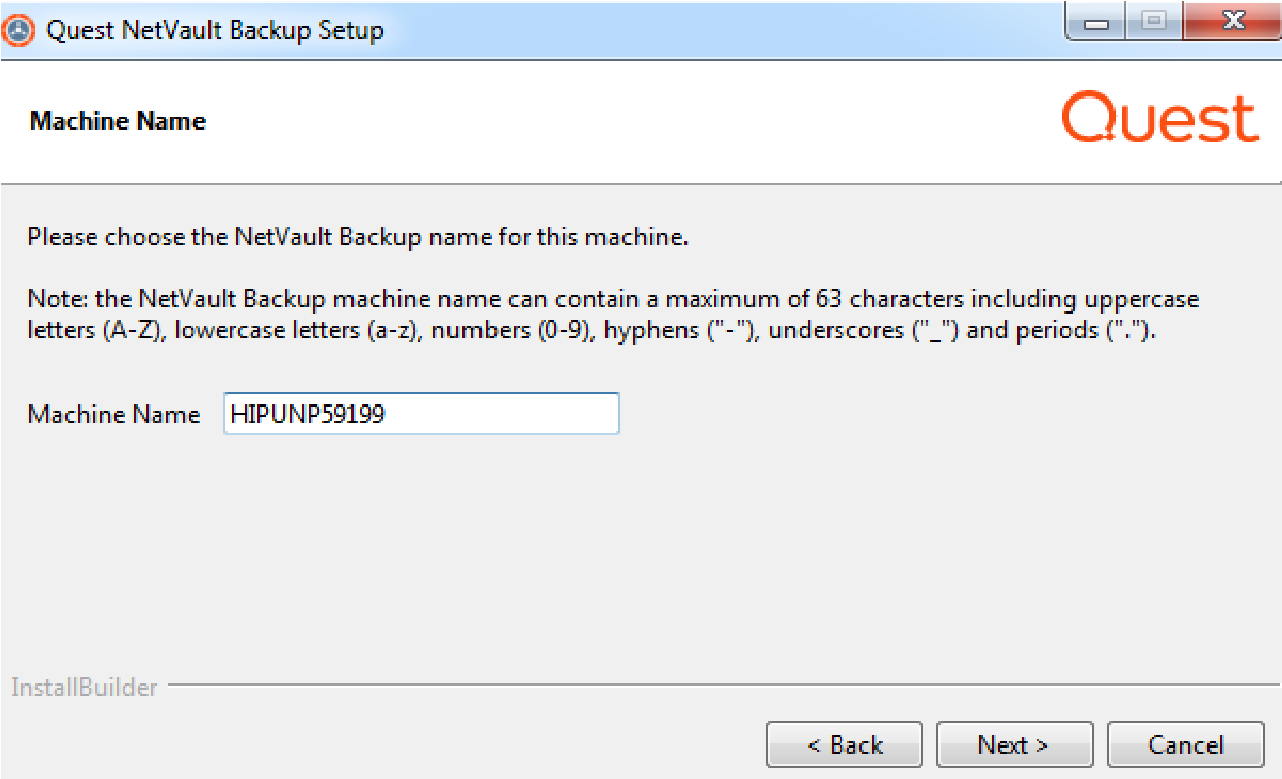Cancel the NetVault Backup installation

click(1185, 745)
